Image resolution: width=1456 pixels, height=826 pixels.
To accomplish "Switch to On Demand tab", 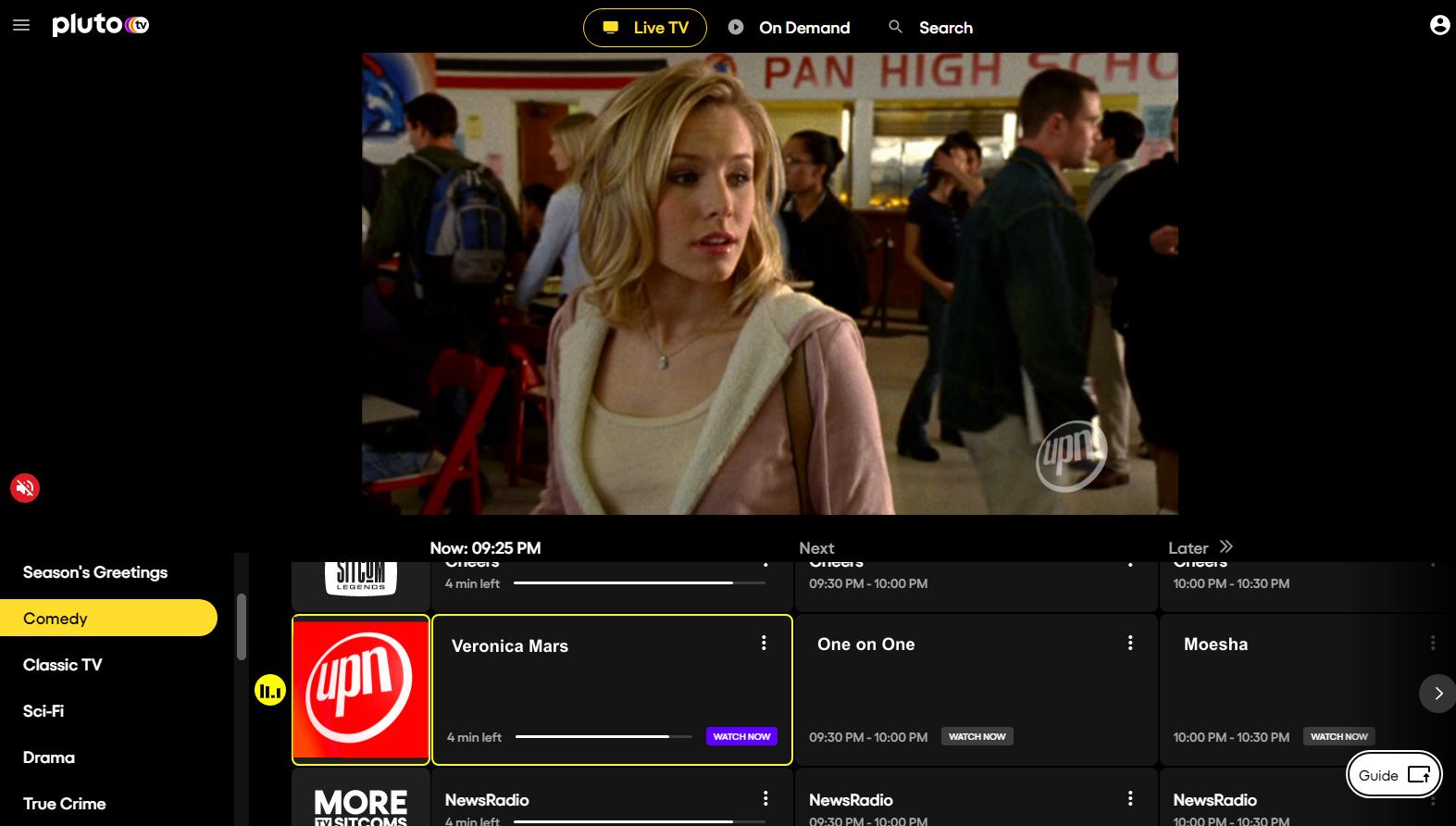I will 789,28.
